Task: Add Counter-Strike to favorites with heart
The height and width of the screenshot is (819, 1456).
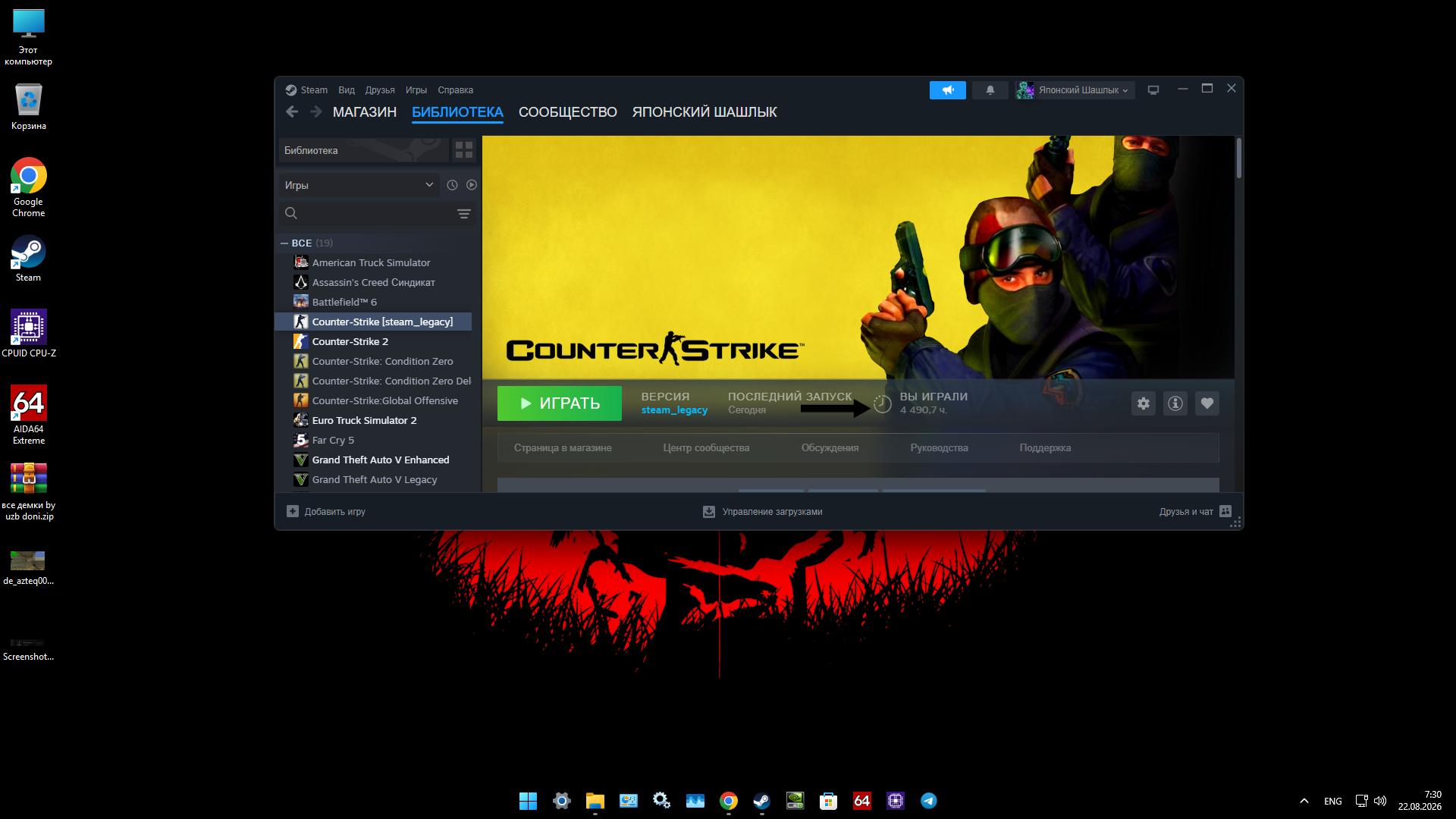Action: [x=1207, y=403]
